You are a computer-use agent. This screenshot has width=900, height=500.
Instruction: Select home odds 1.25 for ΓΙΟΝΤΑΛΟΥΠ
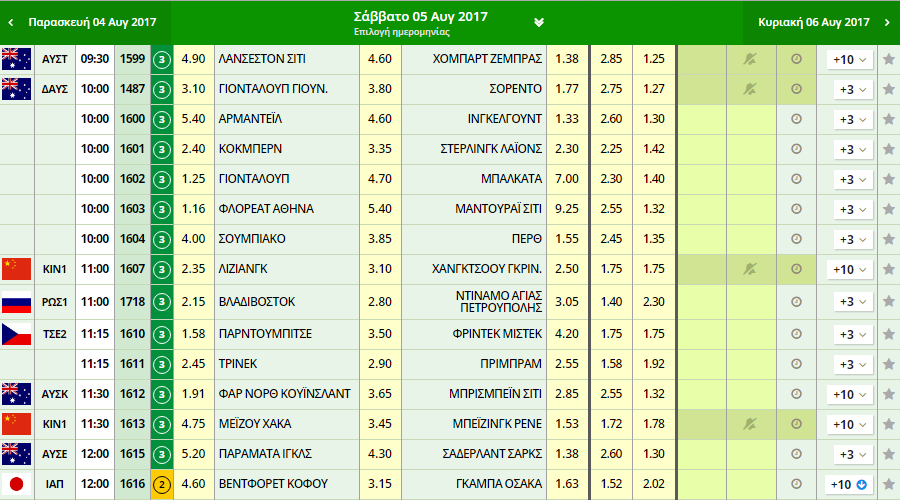pos(195,179)
